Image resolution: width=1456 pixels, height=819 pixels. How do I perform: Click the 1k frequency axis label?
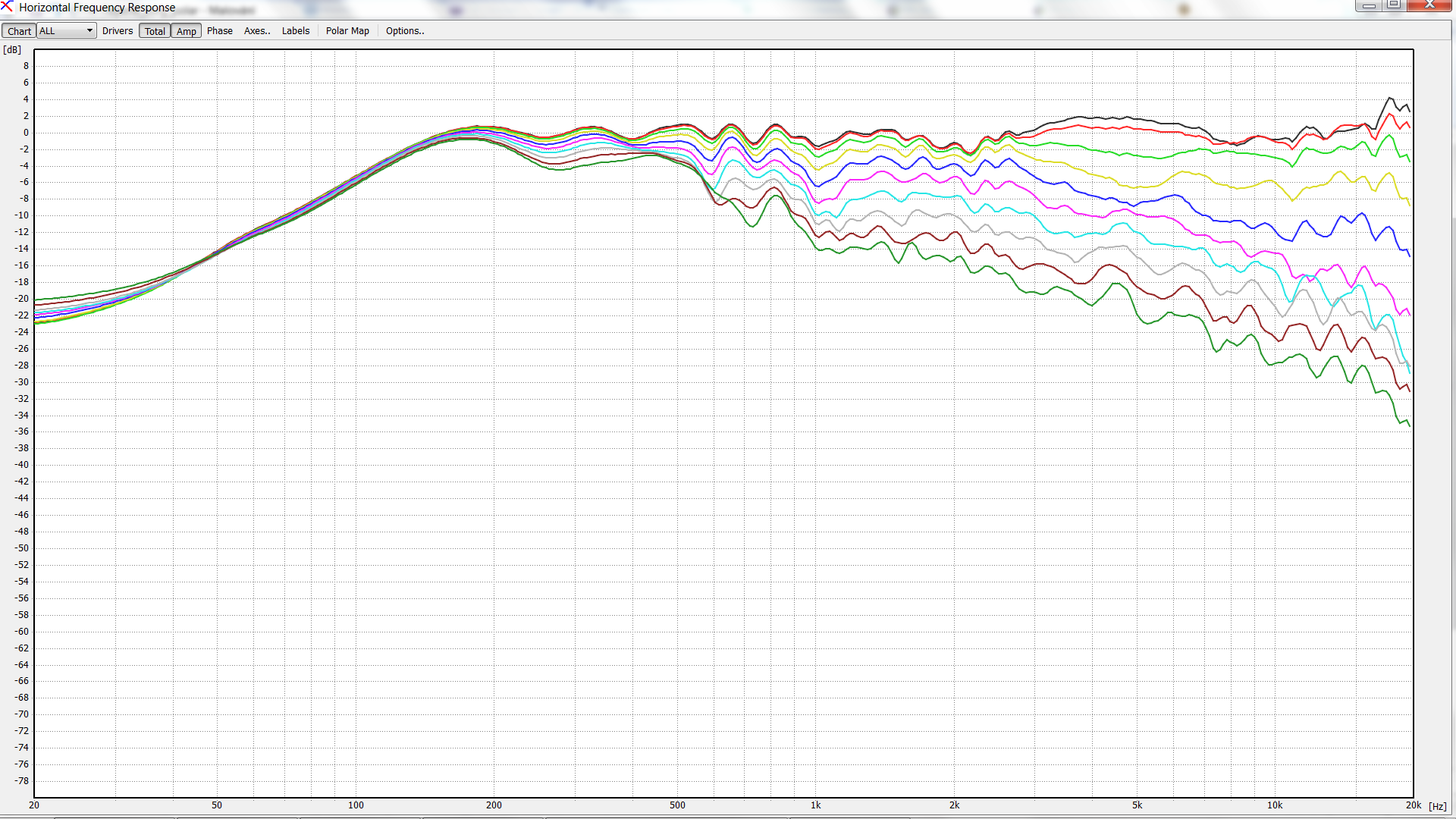tap(815, 805)
